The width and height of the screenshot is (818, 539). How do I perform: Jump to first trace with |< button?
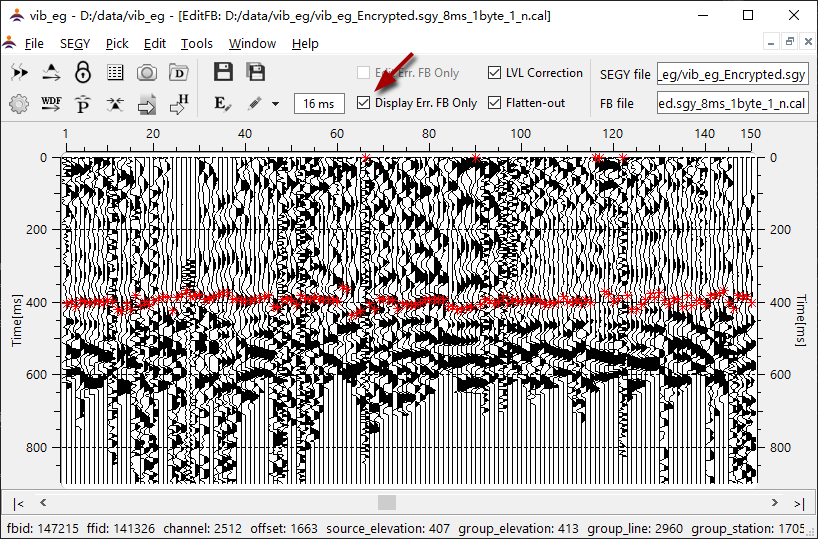click(19, 503)
